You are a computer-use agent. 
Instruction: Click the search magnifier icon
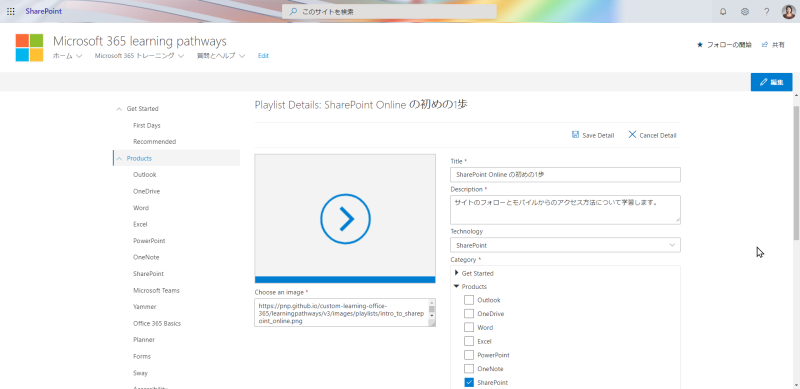293,11
